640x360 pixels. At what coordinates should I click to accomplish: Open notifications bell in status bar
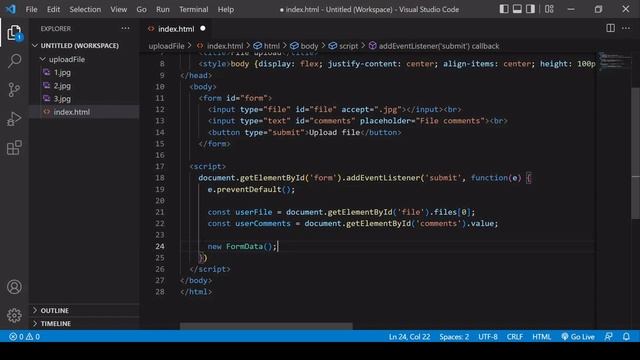click(626, 337)
